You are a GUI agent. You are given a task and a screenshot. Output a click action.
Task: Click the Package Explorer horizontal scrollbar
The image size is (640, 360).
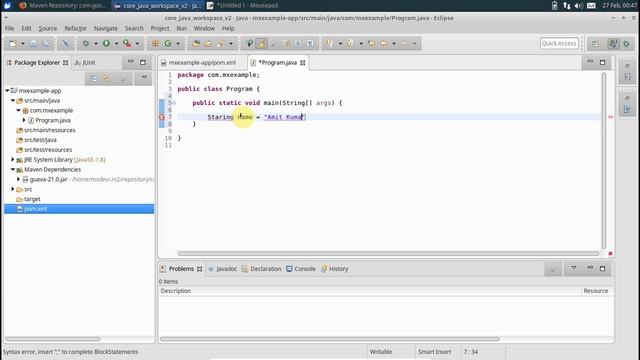click(x=53, y=339)
